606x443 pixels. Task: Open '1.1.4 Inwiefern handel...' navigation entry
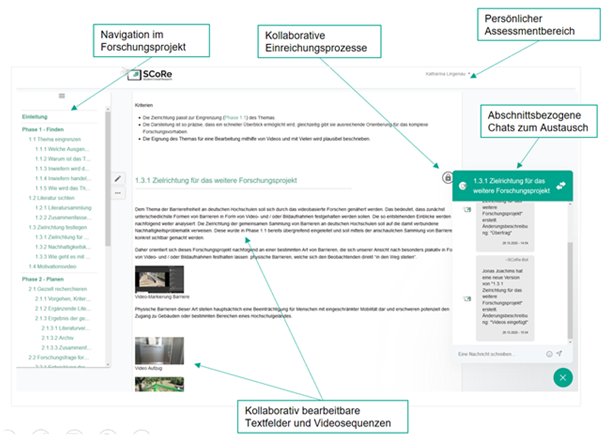coord(63,178)
